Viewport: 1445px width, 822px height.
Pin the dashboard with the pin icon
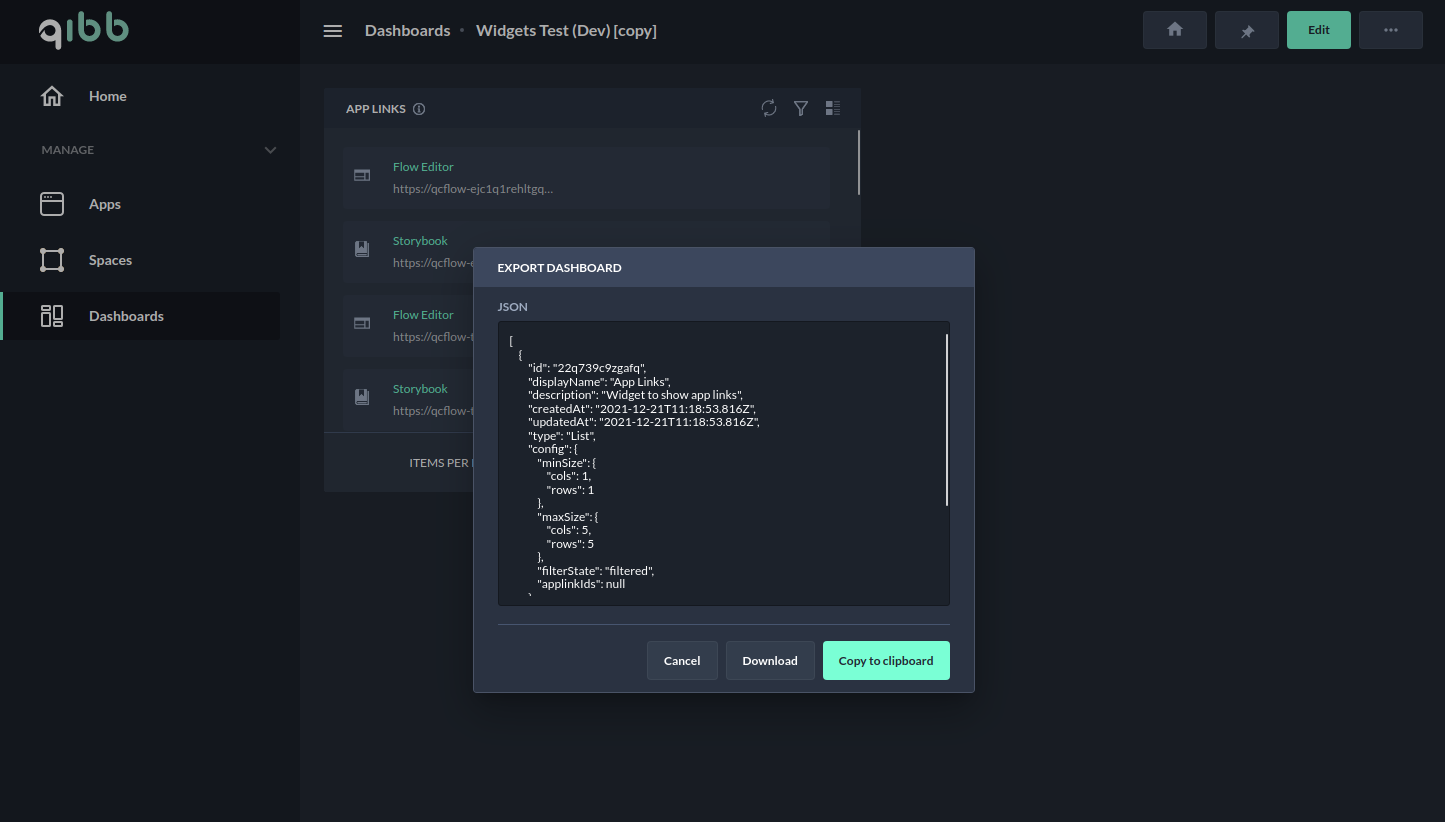(1247, 30)
